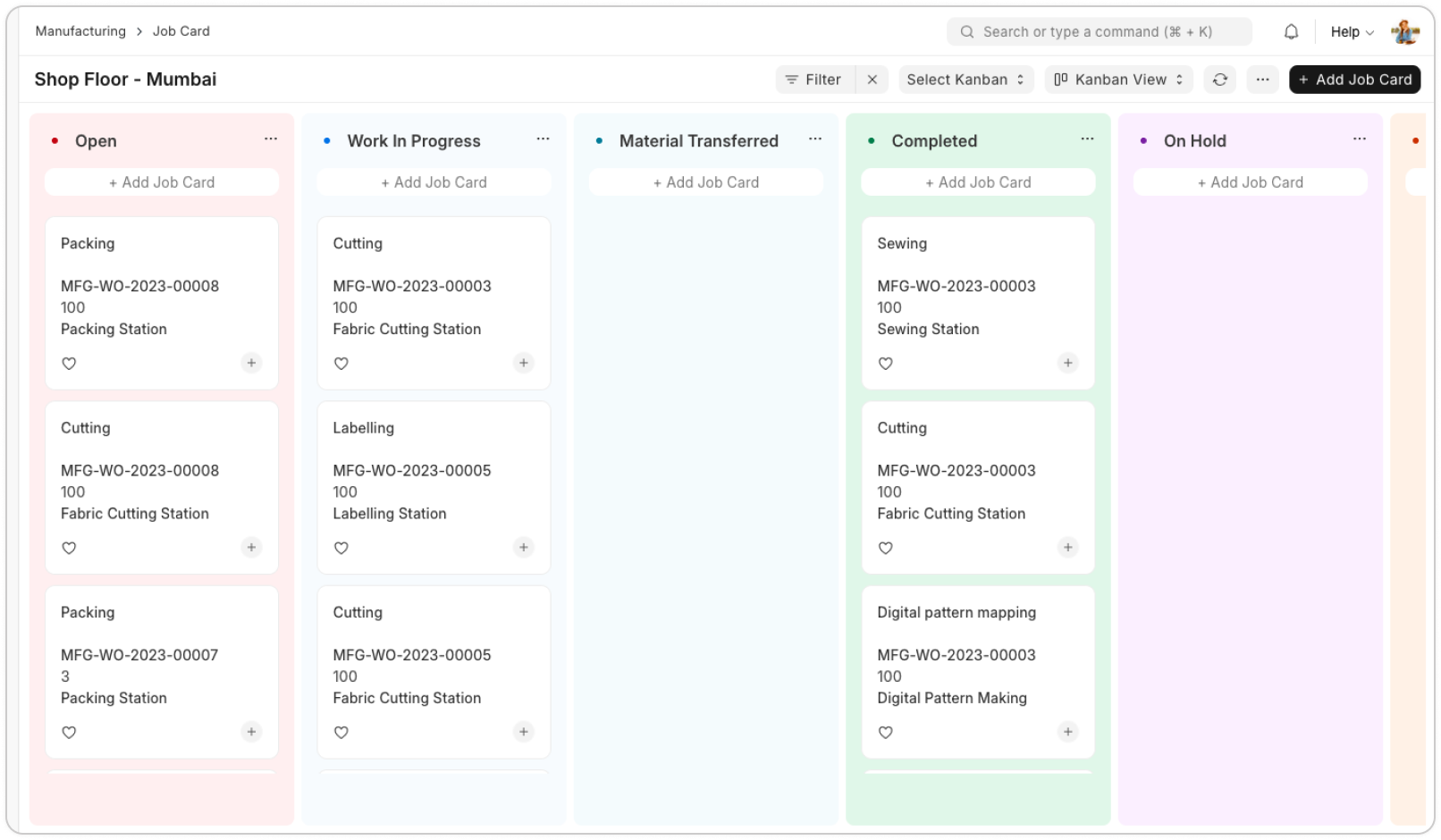Viewport: 1441px width, 840px height.
Task: Open On Hold column options menu
Action: pos(1360,139)
